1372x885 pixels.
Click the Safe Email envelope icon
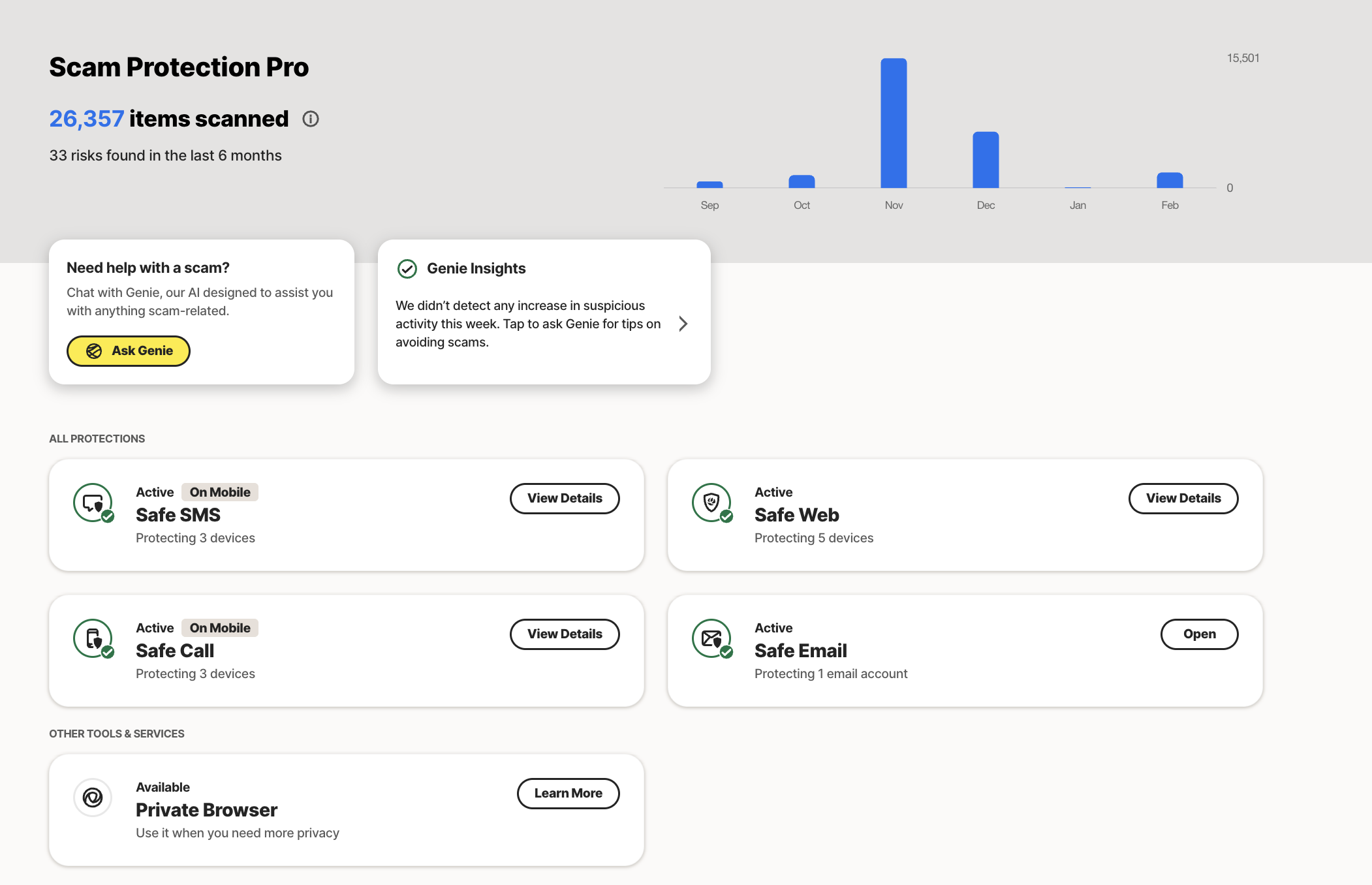click(711, 638)
